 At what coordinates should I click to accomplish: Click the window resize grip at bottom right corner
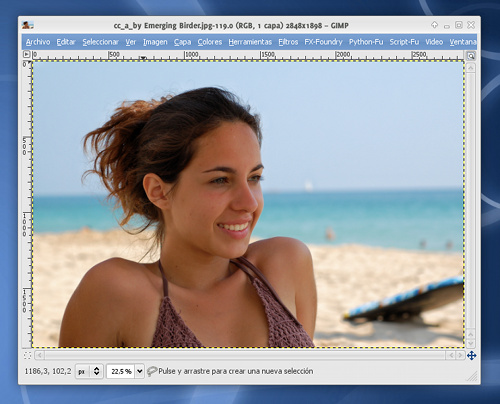pyautogui.click(x=472, y=376)
